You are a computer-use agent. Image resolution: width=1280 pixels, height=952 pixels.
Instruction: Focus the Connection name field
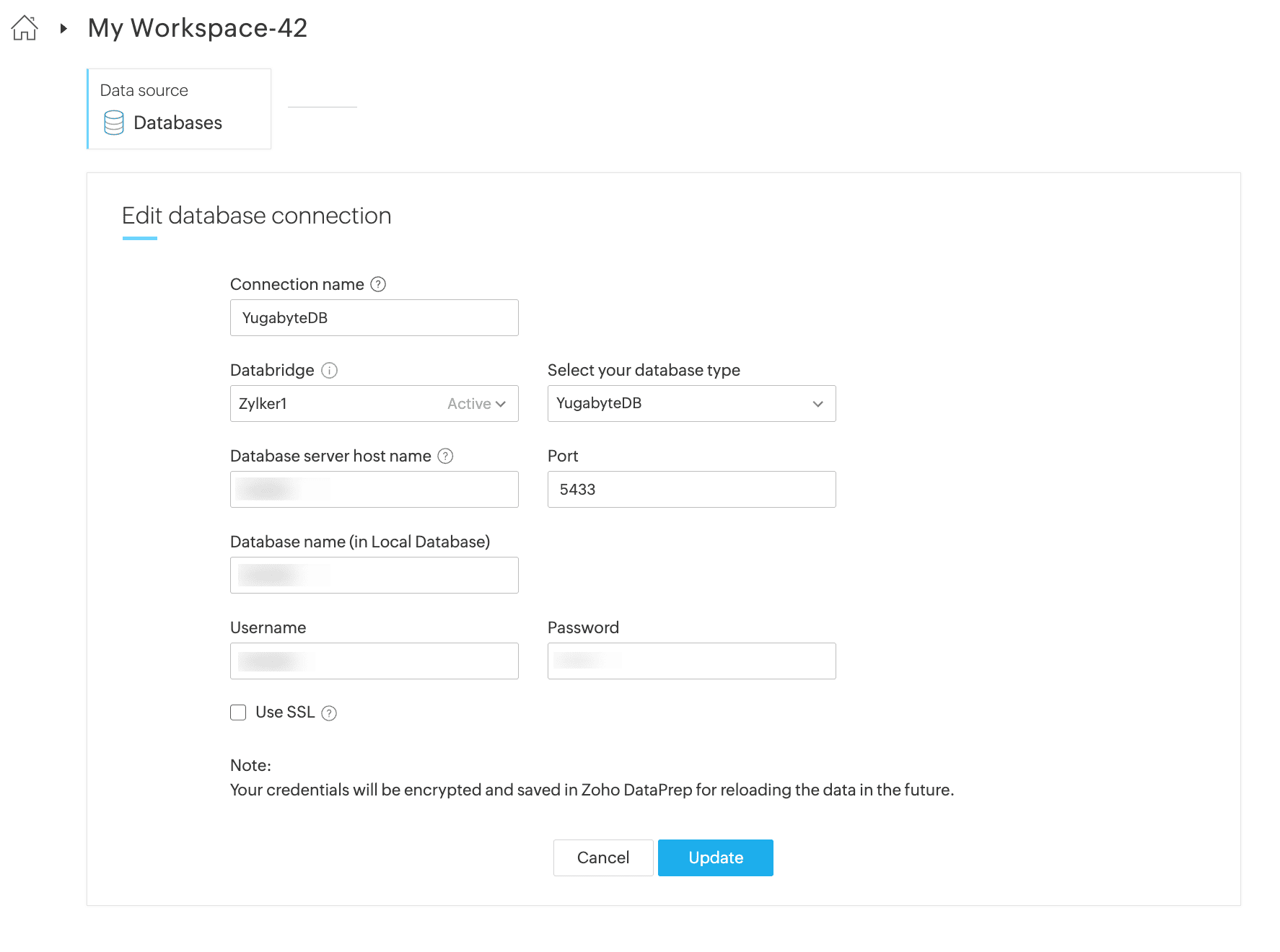tap(374, 318)
